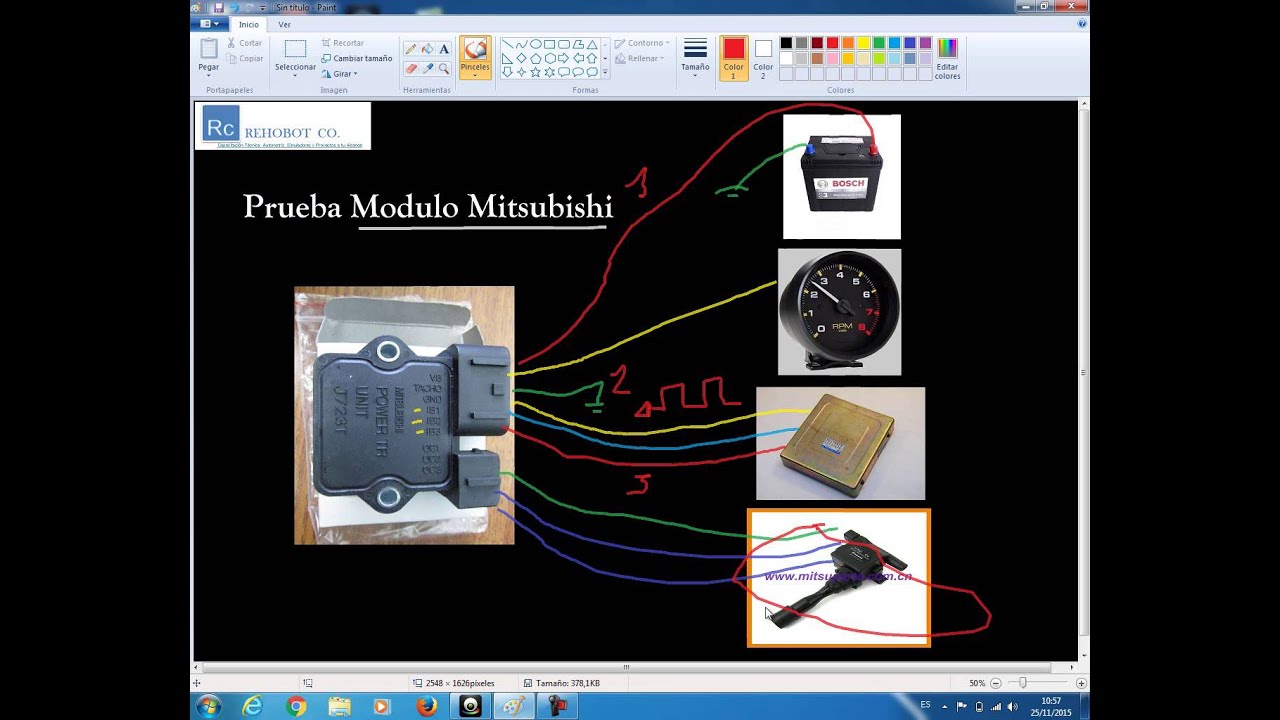Choose the right arrow shape
1280x720 pixels.
[x=563, y=59]
